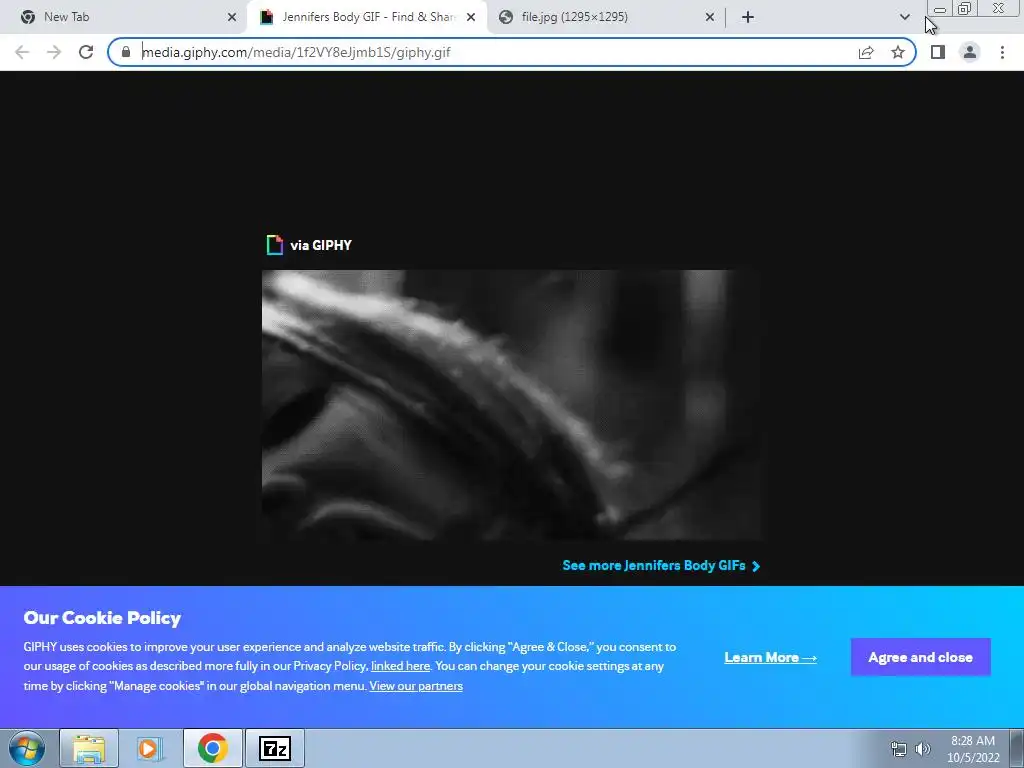Open See more Jennifers Body GIFs link
This screenshot has height=768, width=1024.
point(654,566)
